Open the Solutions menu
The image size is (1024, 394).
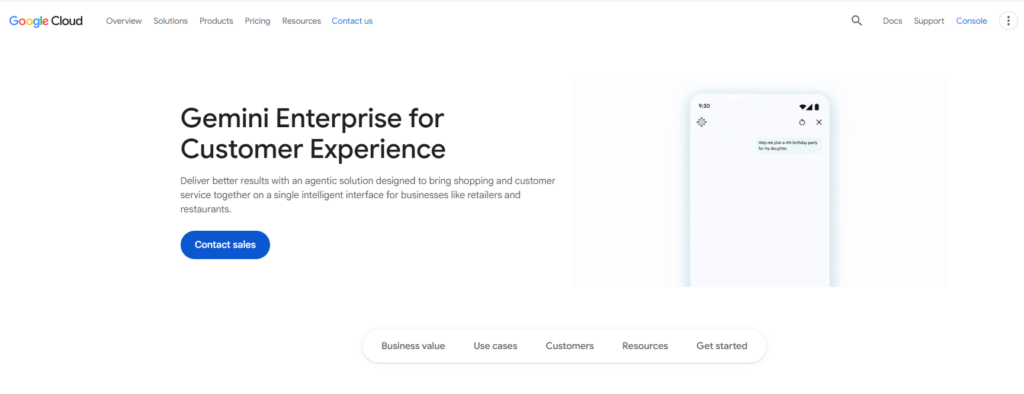(x=170, y=21)
